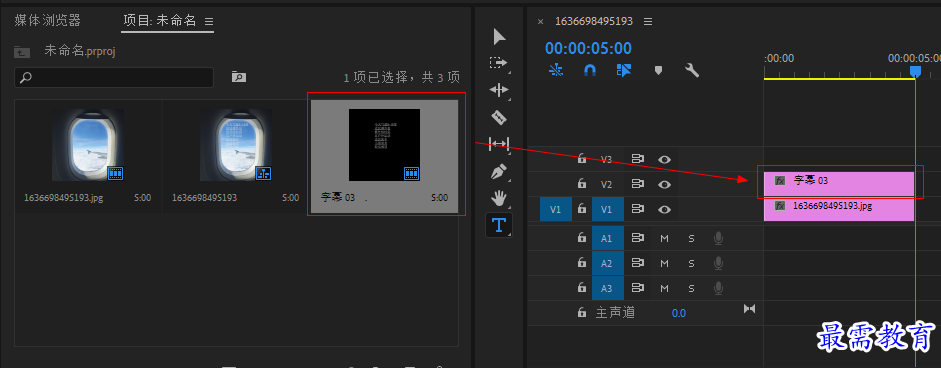The image size is (941, 368).
Task: Toggle V1 source patching button
Action: (556, 209)
